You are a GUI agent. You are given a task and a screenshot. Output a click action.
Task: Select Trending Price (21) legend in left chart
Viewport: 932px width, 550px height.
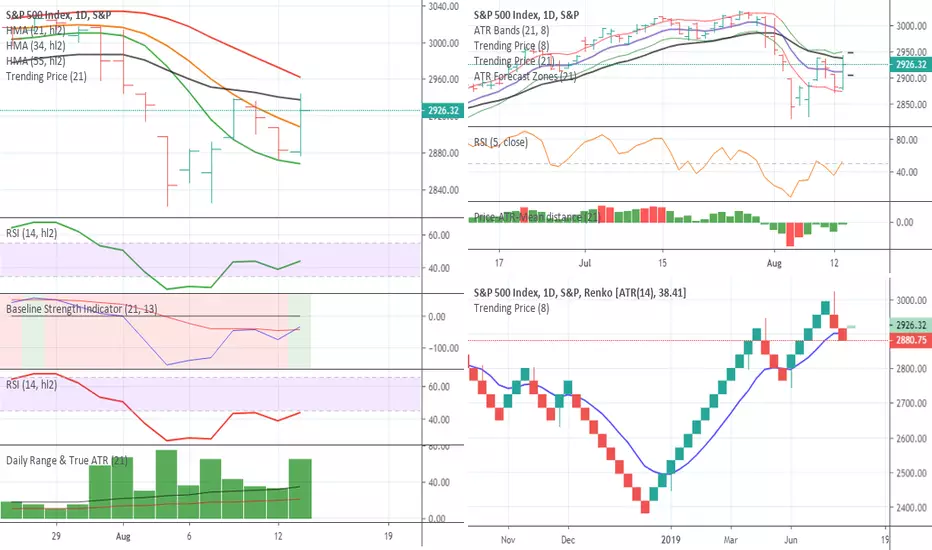46,76
